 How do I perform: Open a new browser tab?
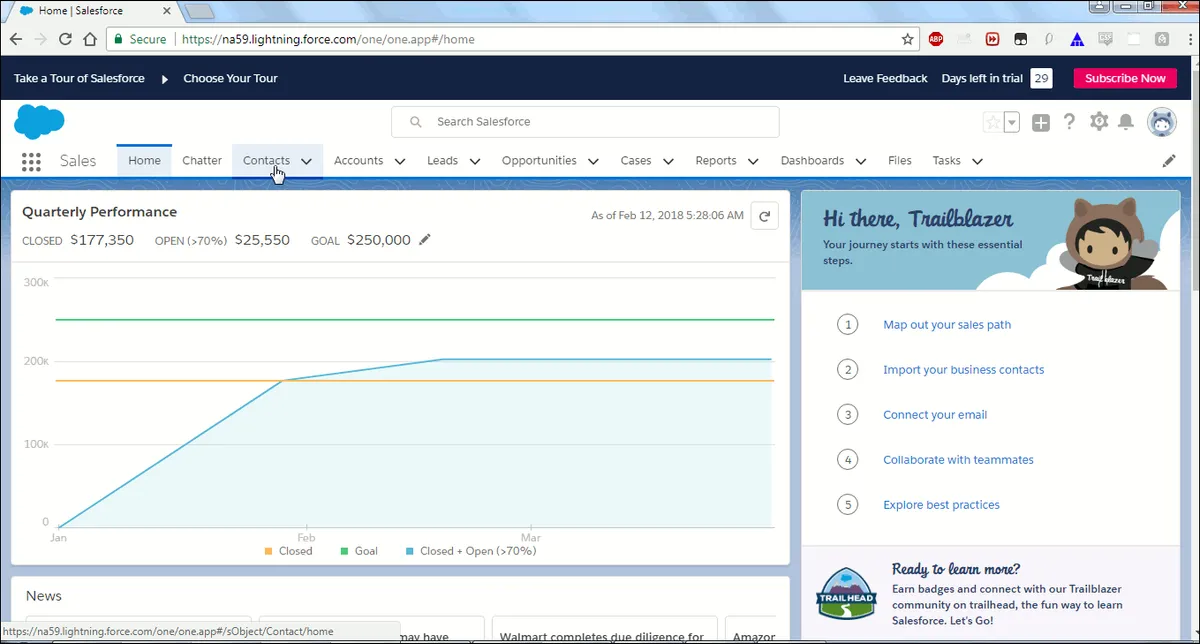tap(200, 12)
